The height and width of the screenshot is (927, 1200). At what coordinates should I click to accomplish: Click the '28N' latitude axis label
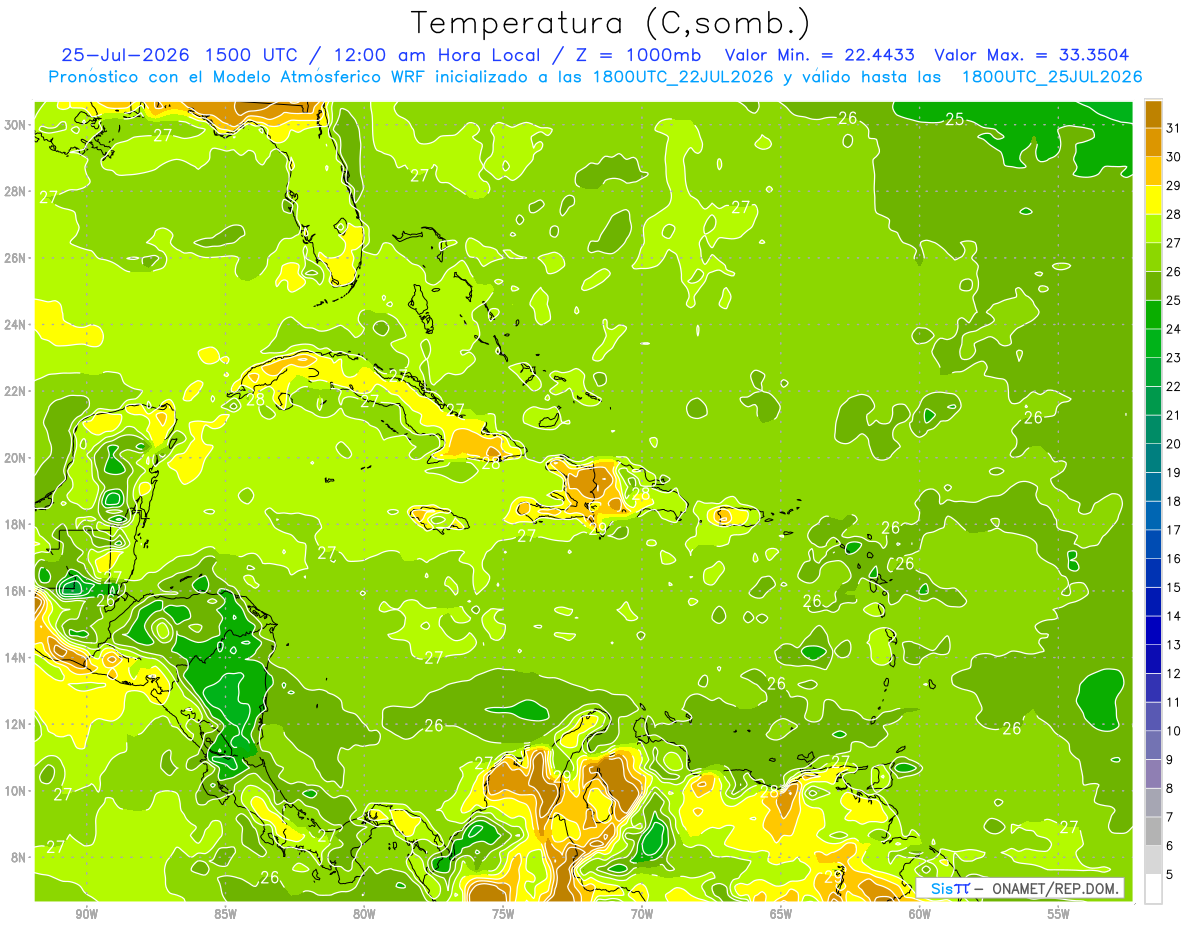tap(14, 191)
